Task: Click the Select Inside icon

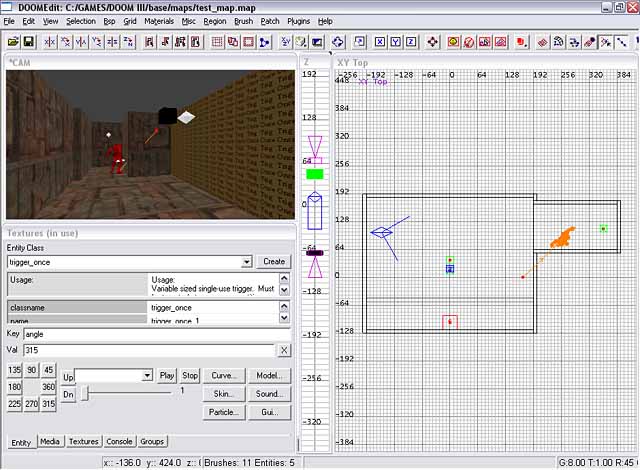Action: click(x=196, y=42)
